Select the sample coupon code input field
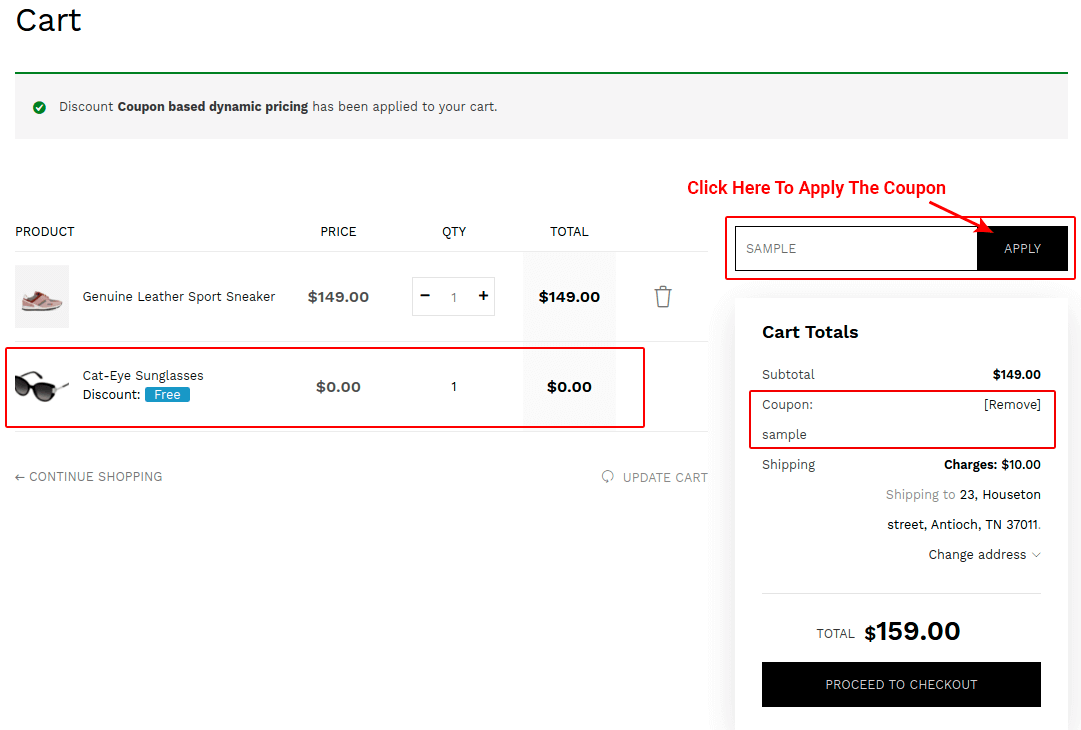Image resolution: width=1081 pixels, height=730 pixels. coord(855,248)
